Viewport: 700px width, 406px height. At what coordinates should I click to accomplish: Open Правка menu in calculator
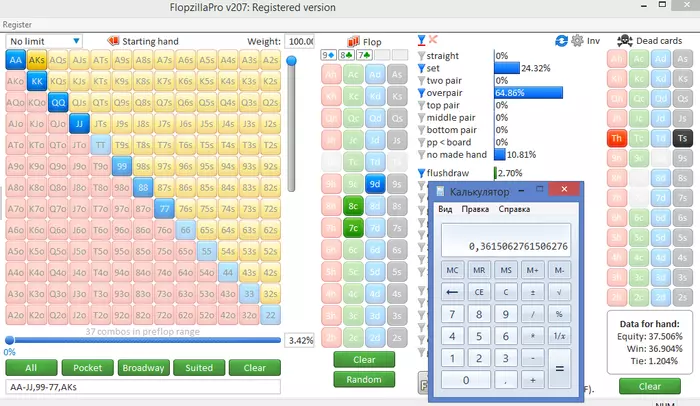point(475,209)
